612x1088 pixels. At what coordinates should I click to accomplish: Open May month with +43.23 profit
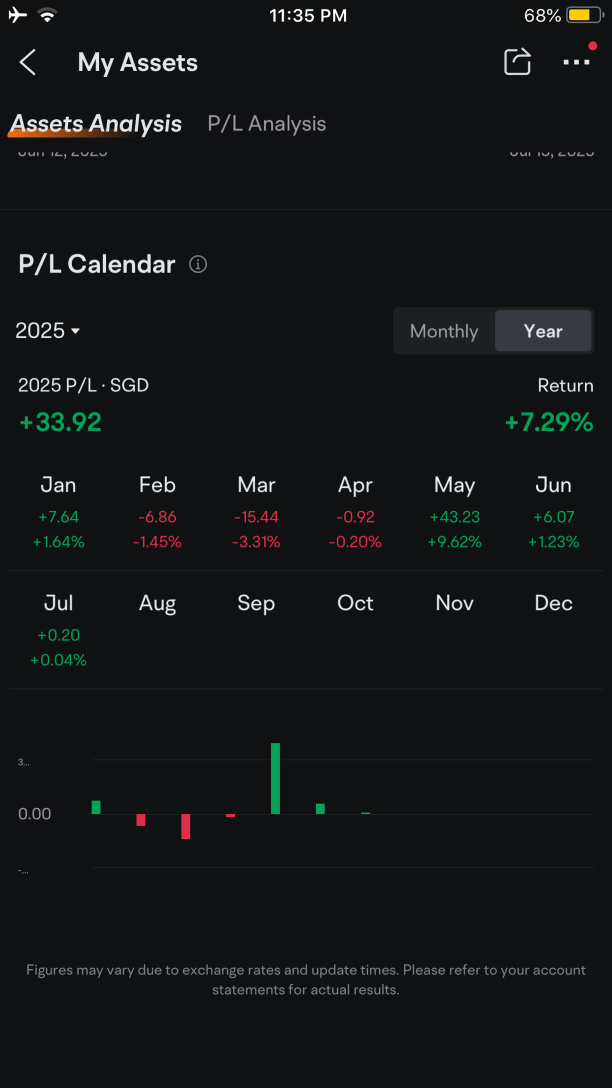[454, 513]
